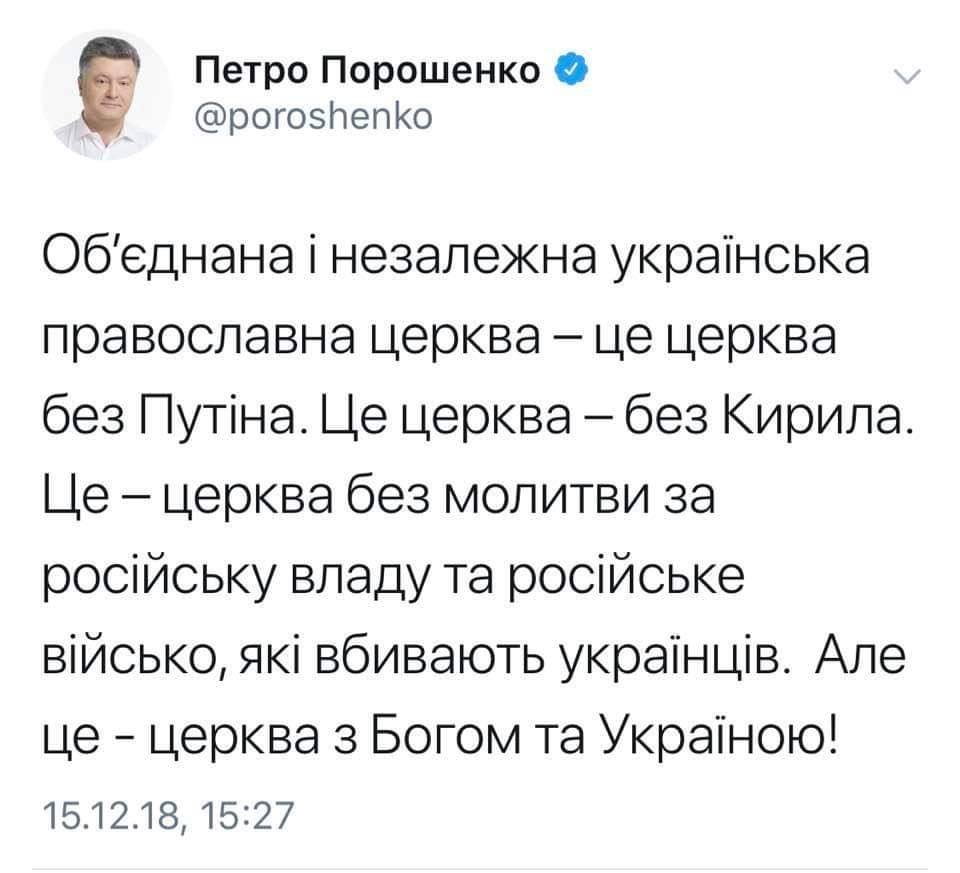The image size is (960, 873).
Task: Click the blue verified badge icon
Action: (572, 70)
